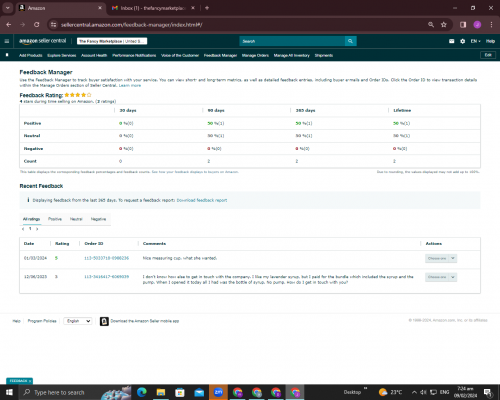Switch to the Negative feedback tab
Image resolution: width=500 pixels, height=400 pixels.
point(98,219)
